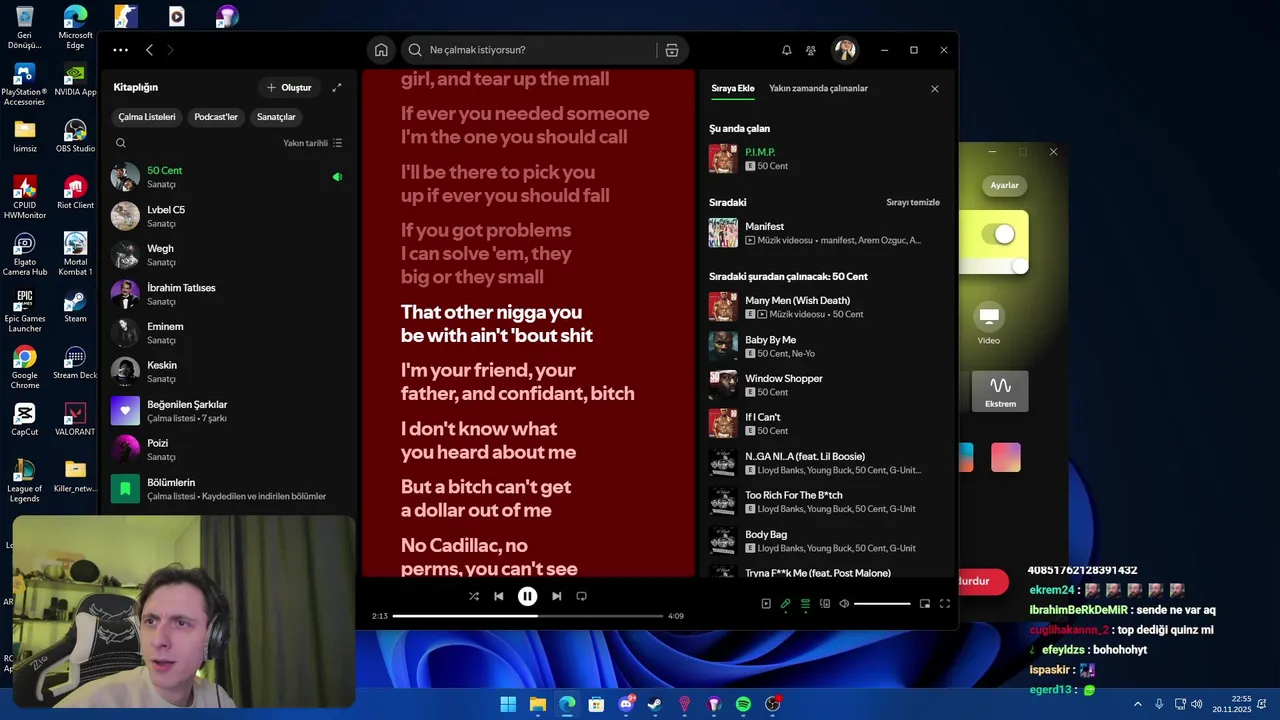Close the queue panel
This screenshot has height=720, width=1280.
click(935, 89)
